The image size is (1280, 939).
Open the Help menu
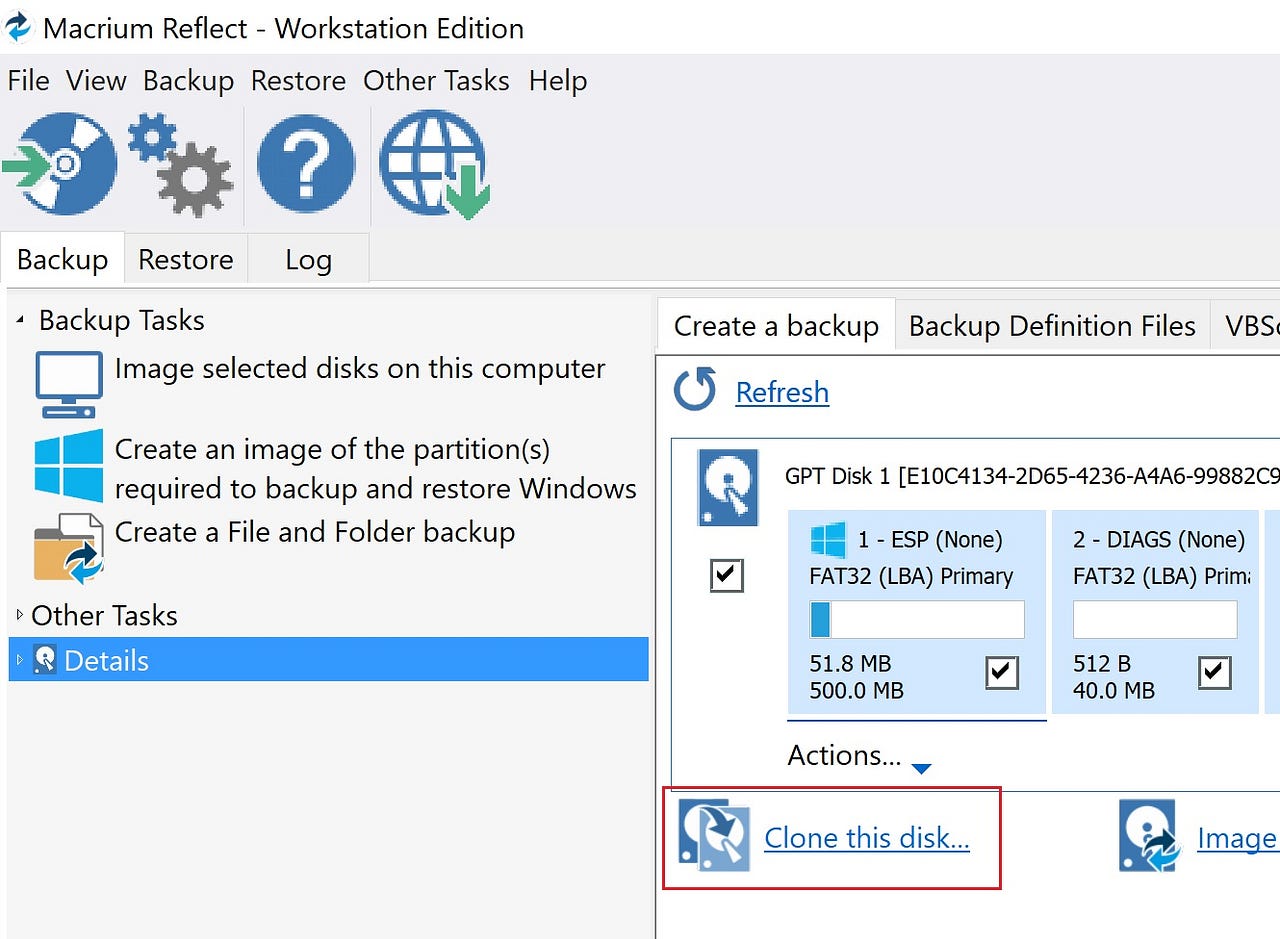pyautogui.click(x=558, y=81)
